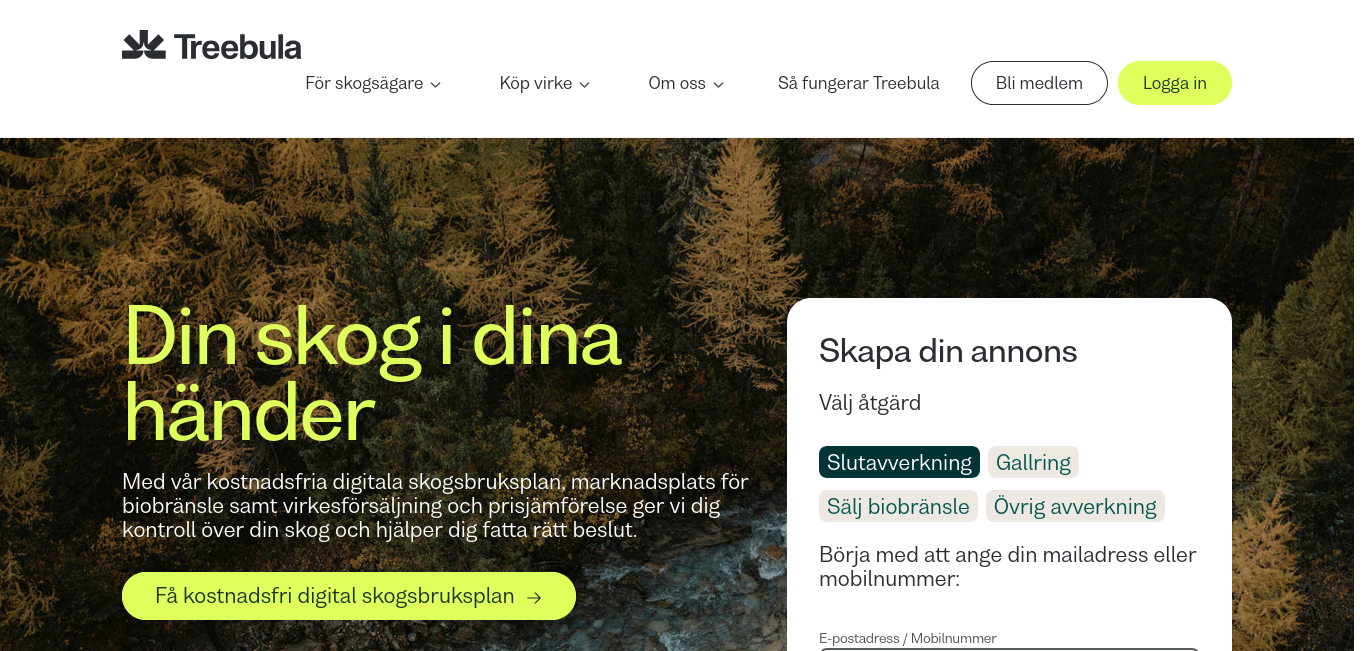
Task: Click the Logga in button
Action: 1175,83
